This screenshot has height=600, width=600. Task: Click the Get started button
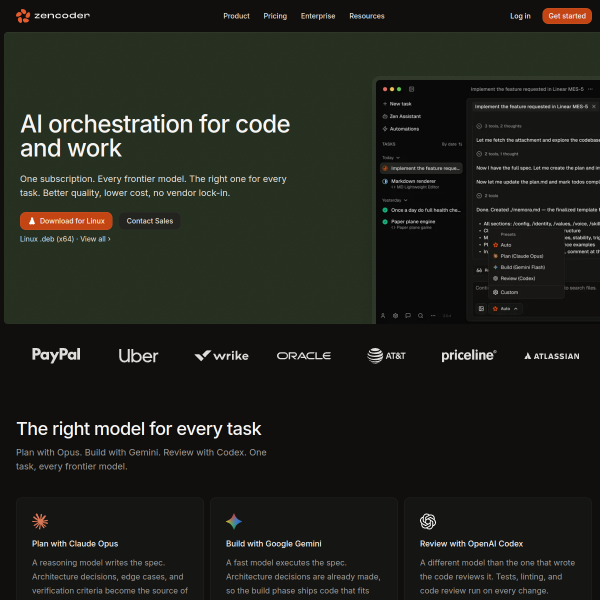point(567,16)
